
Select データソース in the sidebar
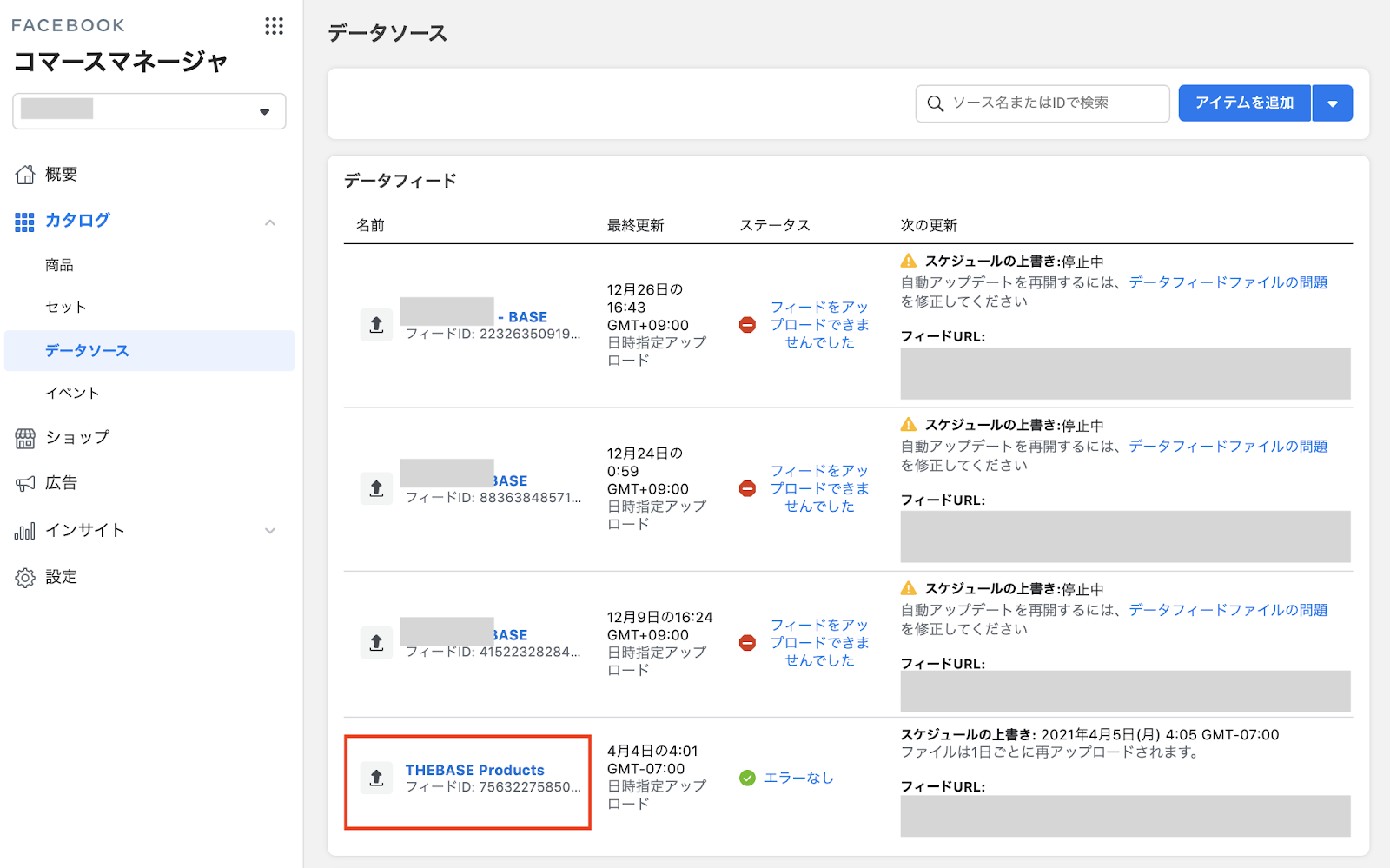coord(149,351)
